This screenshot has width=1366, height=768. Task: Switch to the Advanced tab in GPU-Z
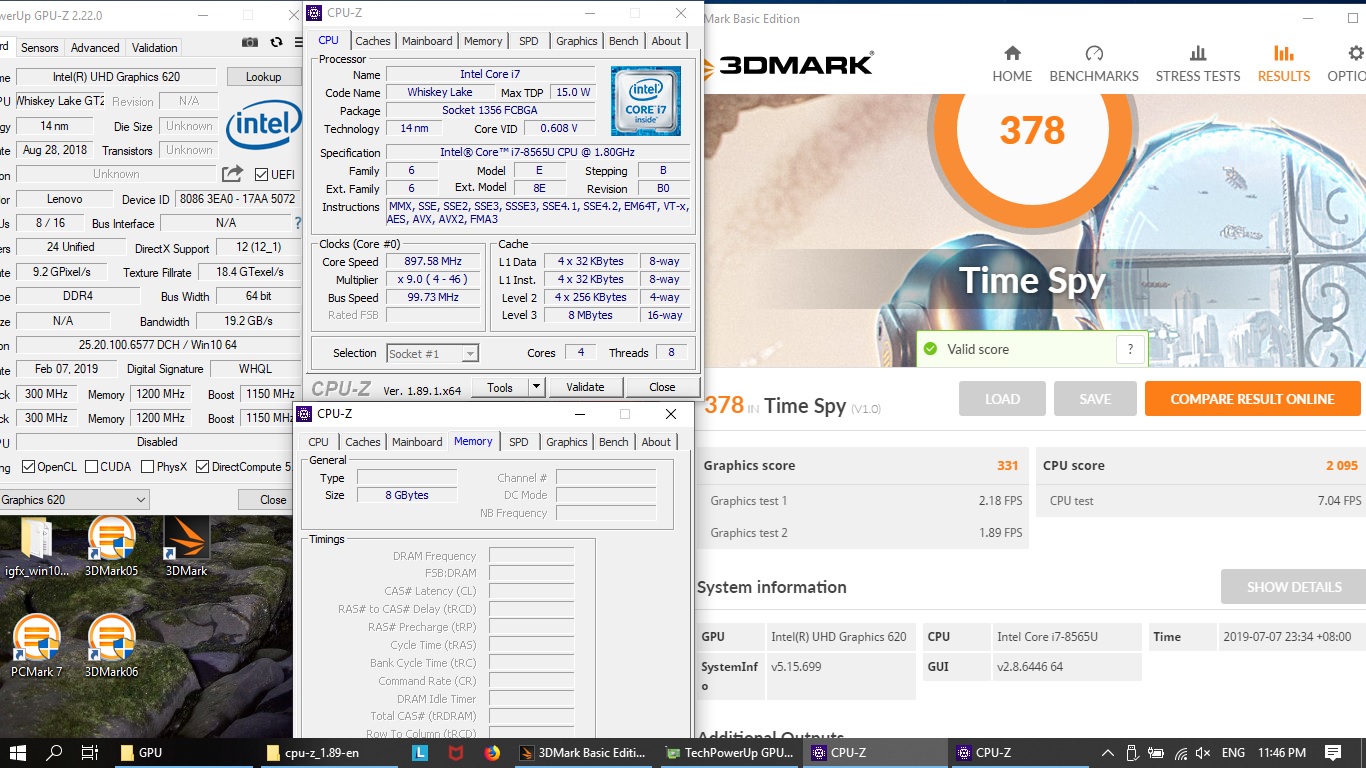[x=95, y=47]
